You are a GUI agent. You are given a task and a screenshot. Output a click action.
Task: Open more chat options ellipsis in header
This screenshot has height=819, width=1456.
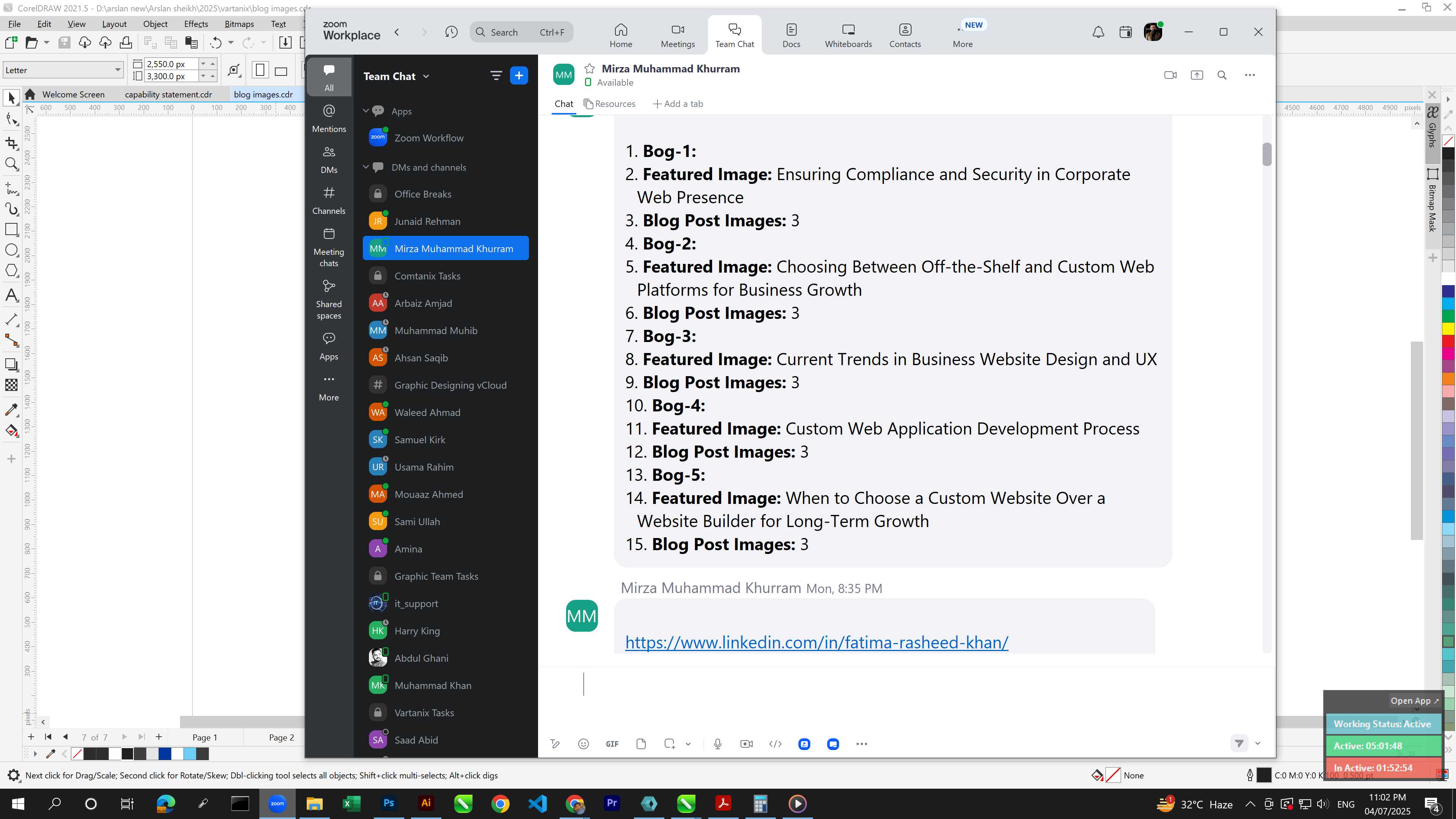tap(1250, 75)
